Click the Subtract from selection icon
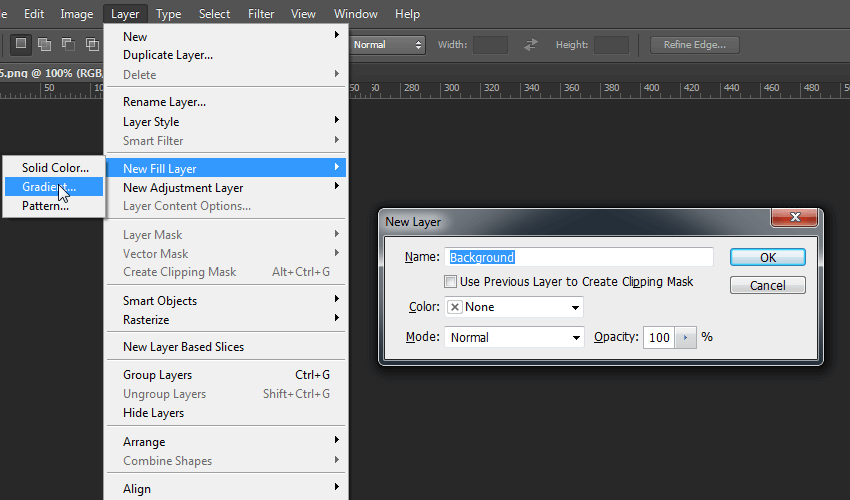This screenshot has height=500, width=850. tap(68, 44)
